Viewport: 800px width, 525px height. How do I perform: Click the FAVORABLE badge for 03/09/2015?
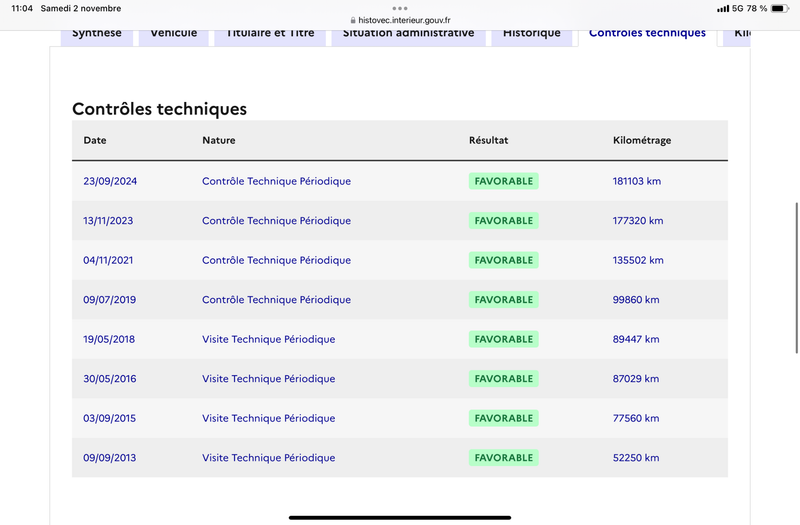(x=504, y=418)
